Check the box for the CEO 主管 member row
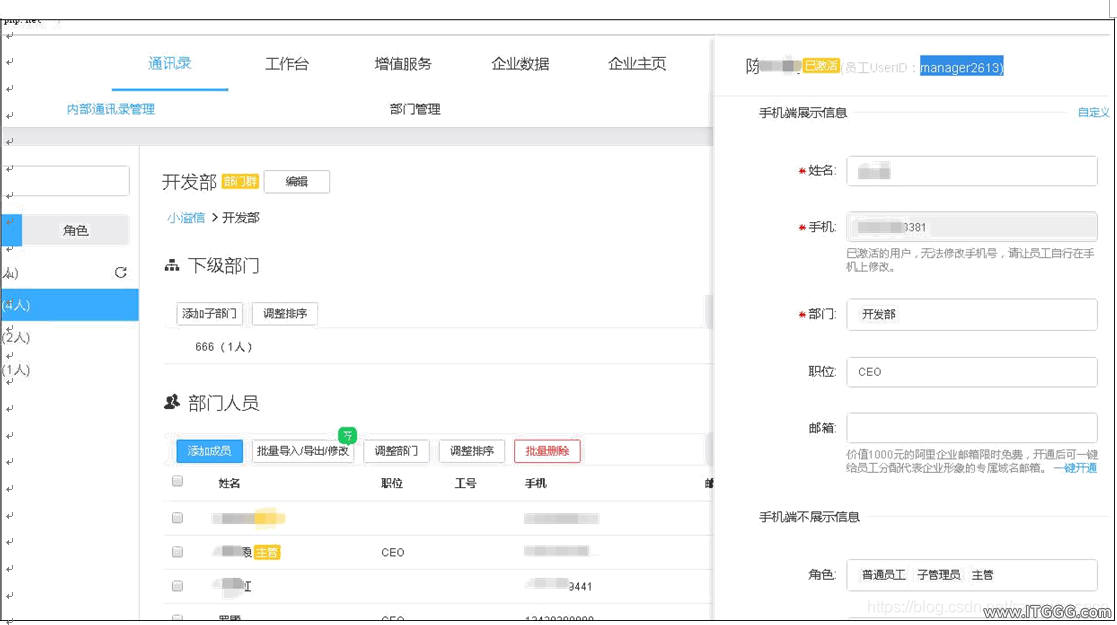 point(177,552)
